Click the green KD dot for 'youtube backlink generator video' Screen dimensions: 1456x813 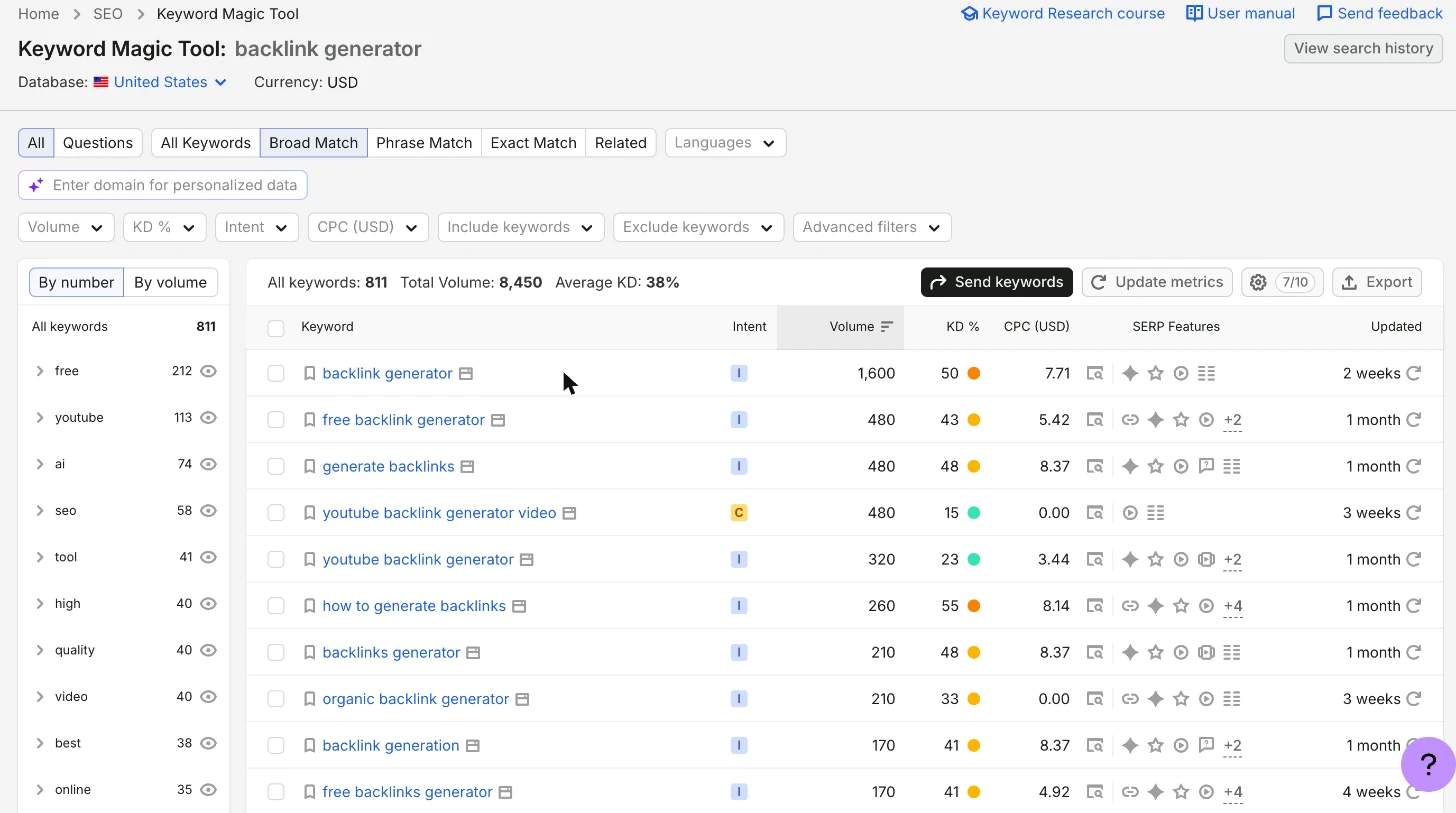(x=973, y=513)
